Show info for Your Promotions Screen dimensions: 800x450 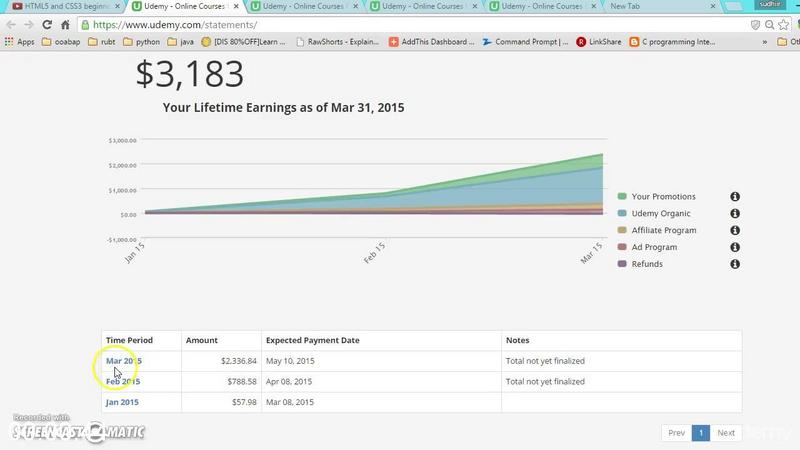(735, 196)
